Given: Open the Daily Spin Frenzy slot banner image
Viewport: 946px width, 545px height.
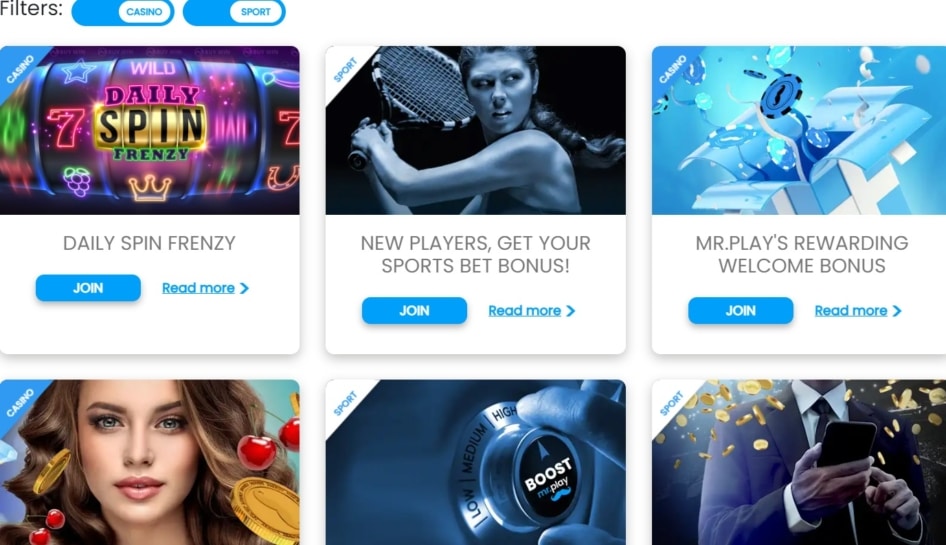Looking at the screenshot, I should 150,130.
